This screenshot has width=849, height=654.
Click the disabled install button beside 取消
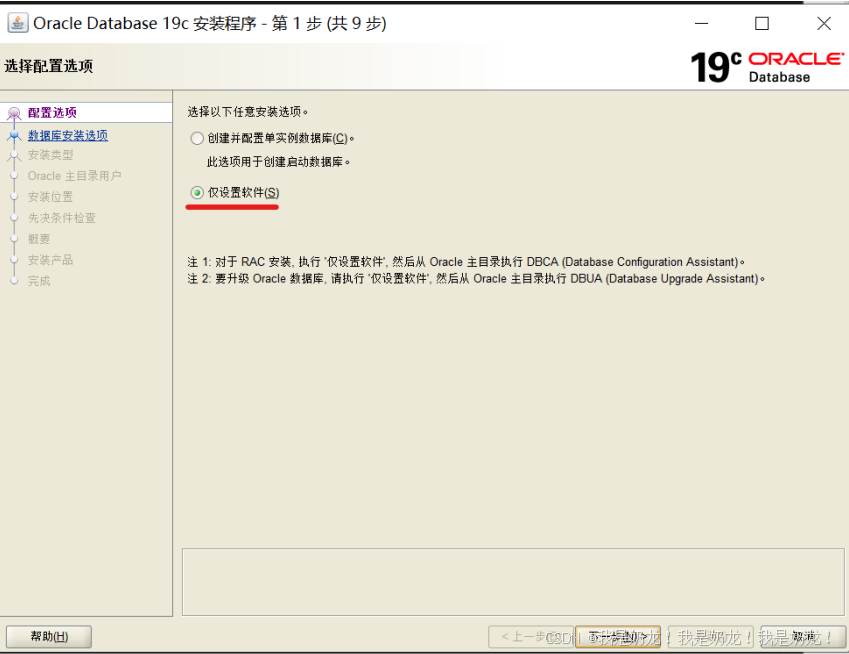[710, 637]
